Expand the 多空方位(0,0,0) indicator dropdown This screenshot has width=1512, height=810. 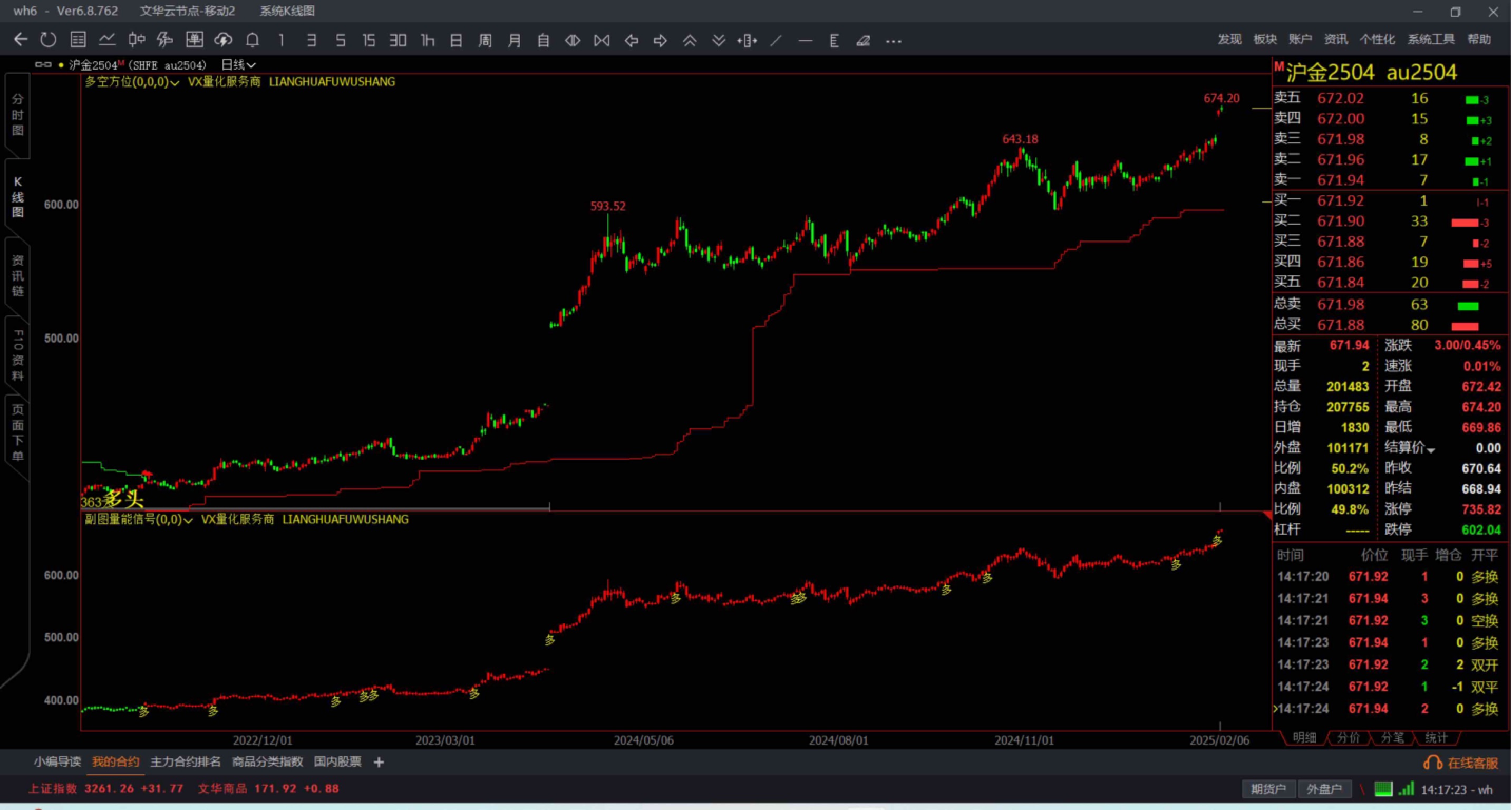[x=175, y=83]
